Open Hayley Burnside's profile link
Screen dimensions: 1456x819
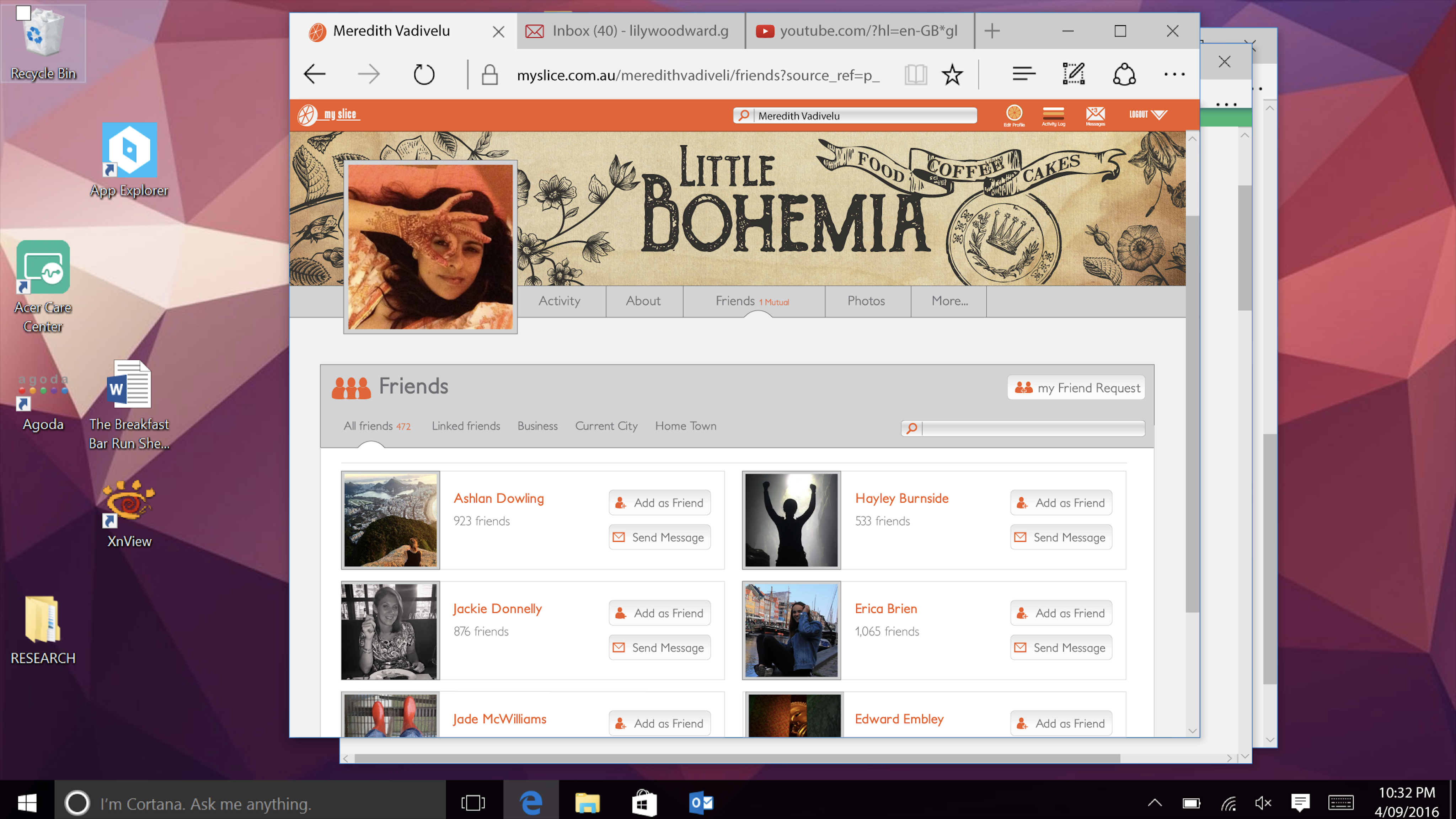[901, 498]
